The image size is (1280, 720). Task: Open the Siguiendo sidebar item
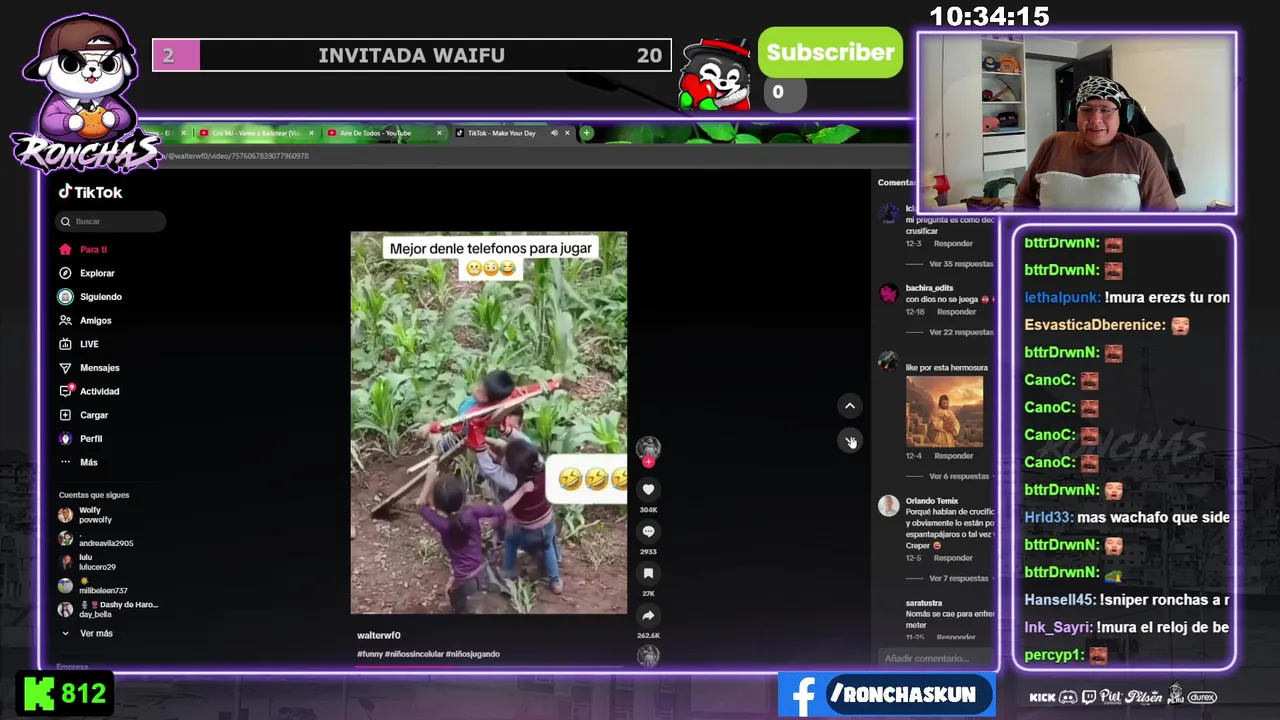click(x=90, y=297)
